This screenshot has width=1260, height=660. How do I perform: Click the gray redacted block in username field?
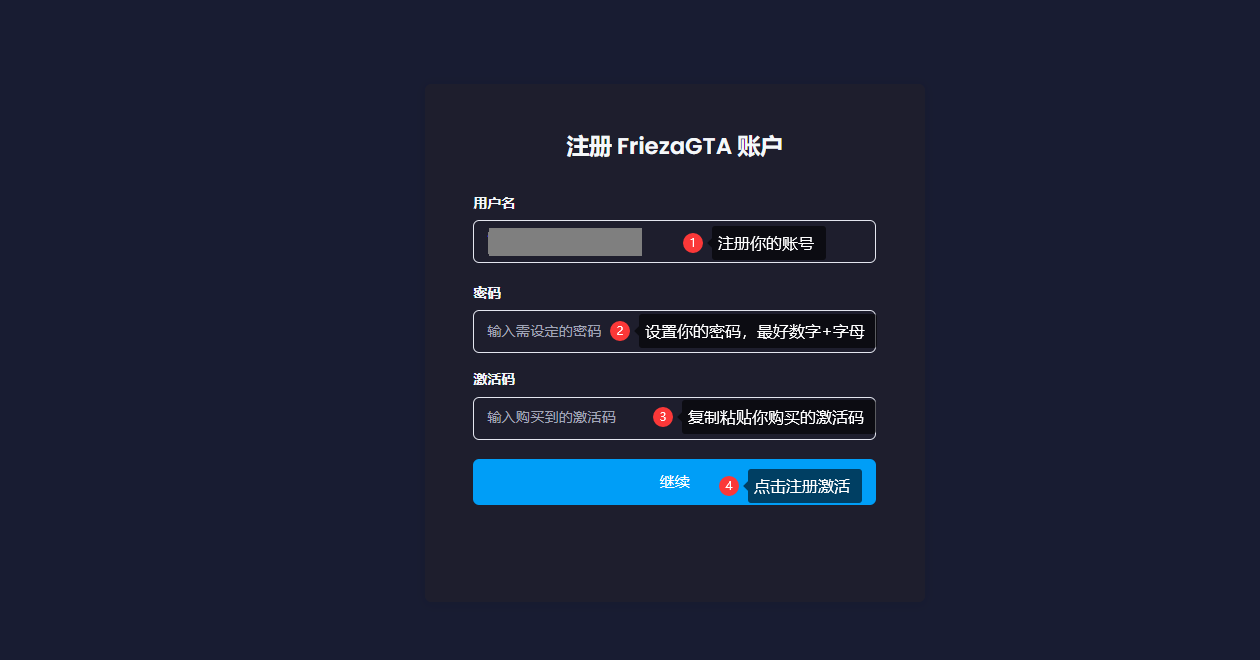click(565, 242)
